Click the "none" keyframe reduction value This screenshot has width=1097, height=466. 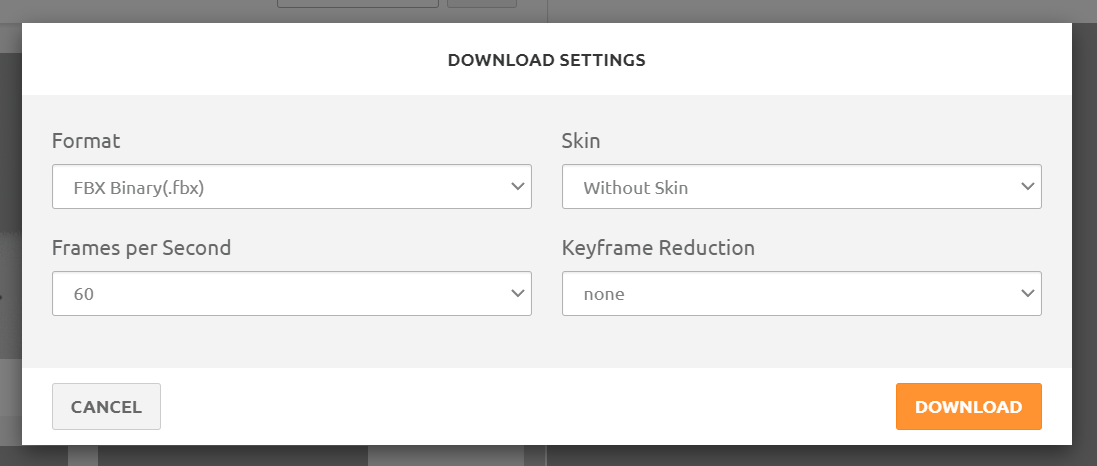[x=604, y=295]
